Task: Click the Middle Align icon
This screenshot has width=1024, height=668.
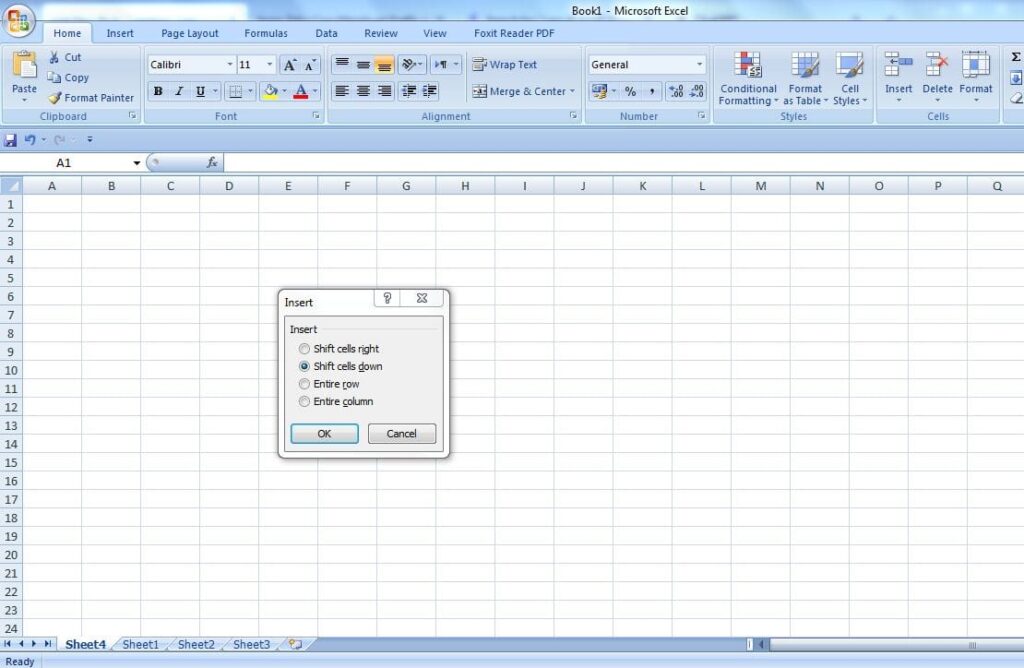Action: [x=363, y=64]
